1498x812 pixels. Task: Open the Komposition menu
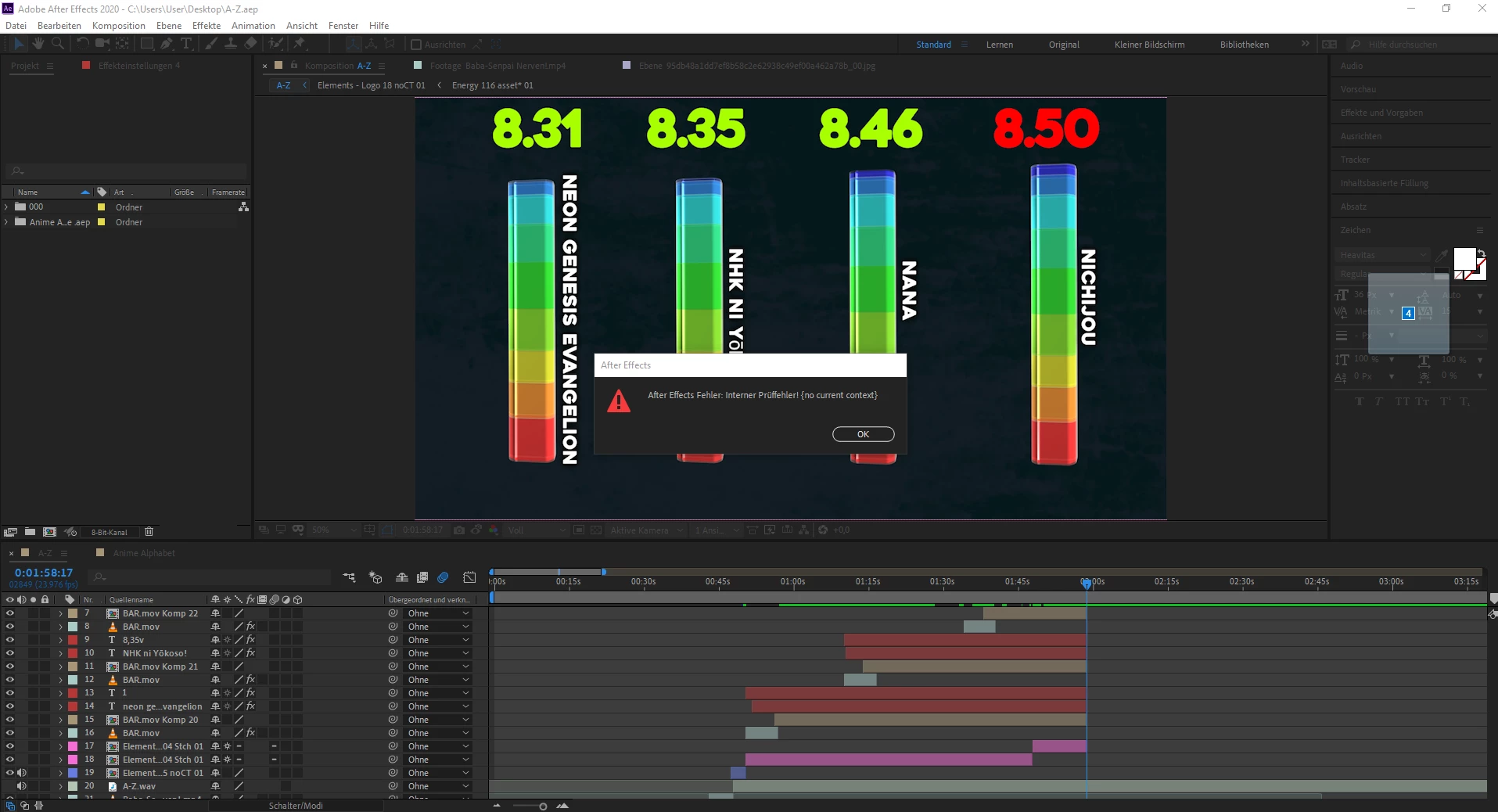tap(118, 26)
